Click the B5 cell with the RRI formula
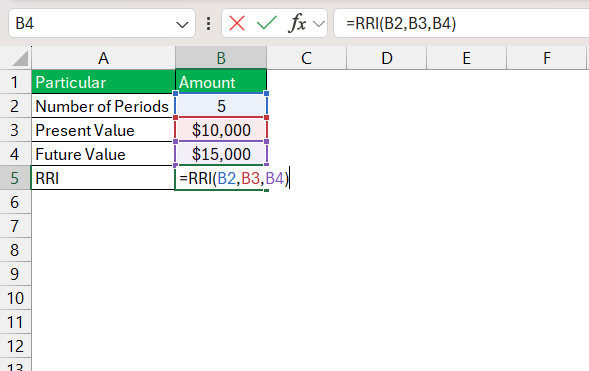This screenshot has height=371, width=589. [221, 178]
